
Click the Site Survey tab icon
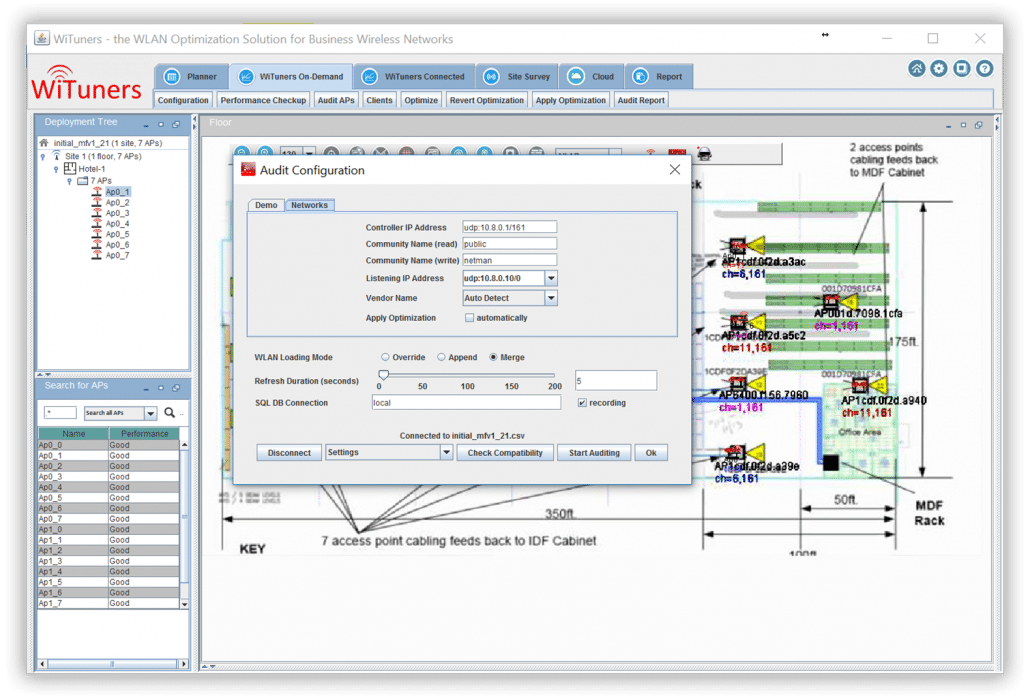pos(491,76)
